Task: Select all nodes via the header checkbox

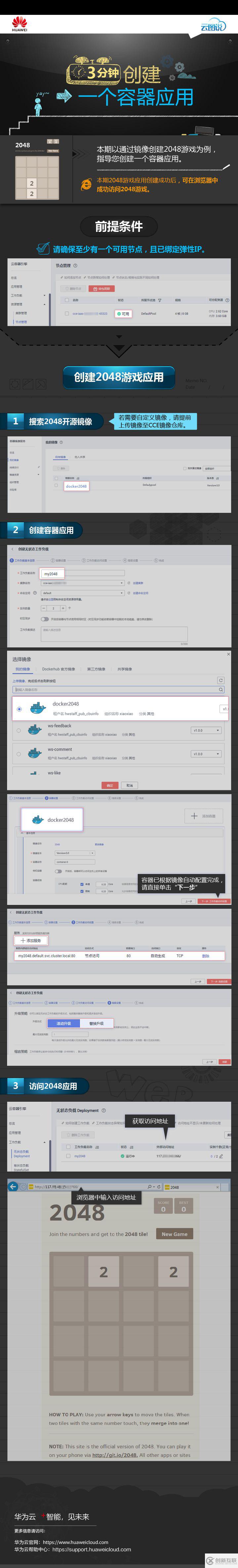Action: 66,300
